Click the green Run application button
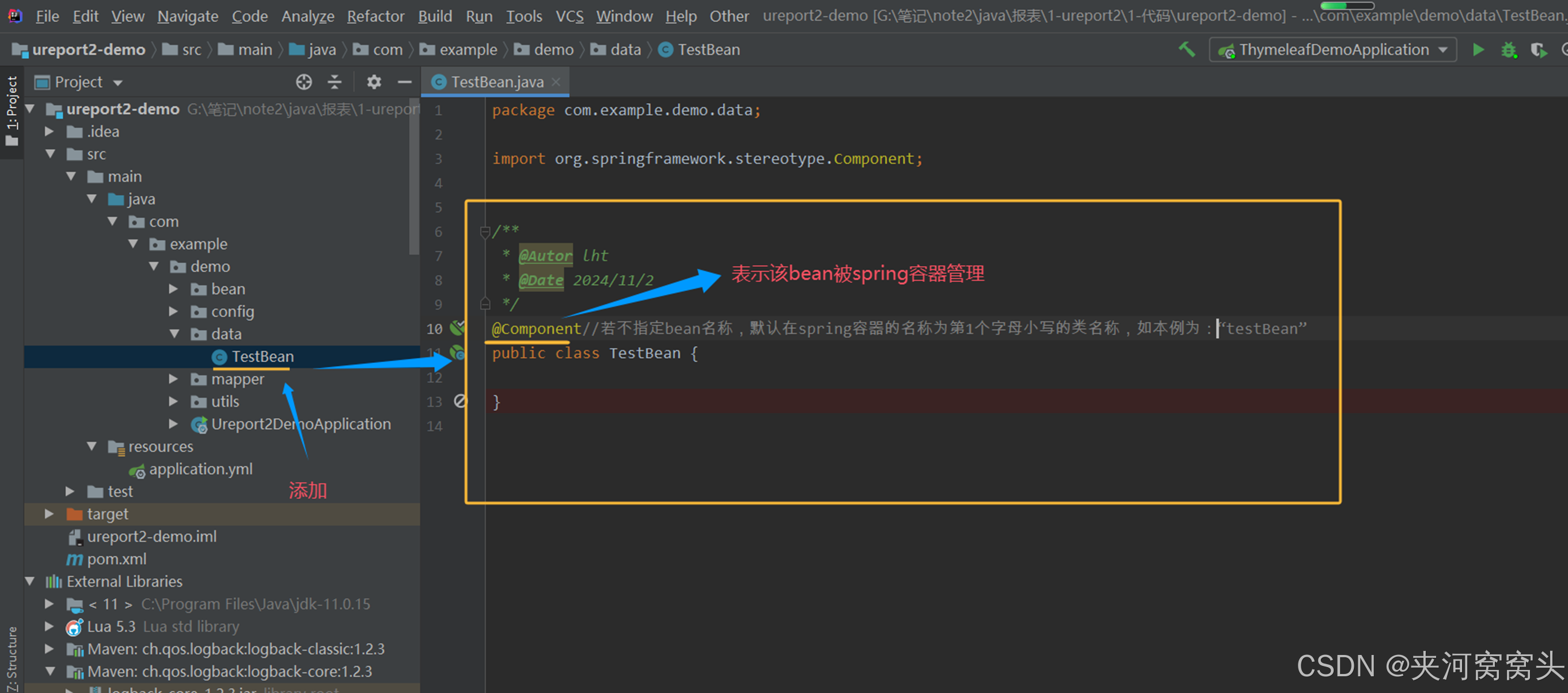Image resolution: width=1568 pixels, height=693 pixels. coord(1478,50)
